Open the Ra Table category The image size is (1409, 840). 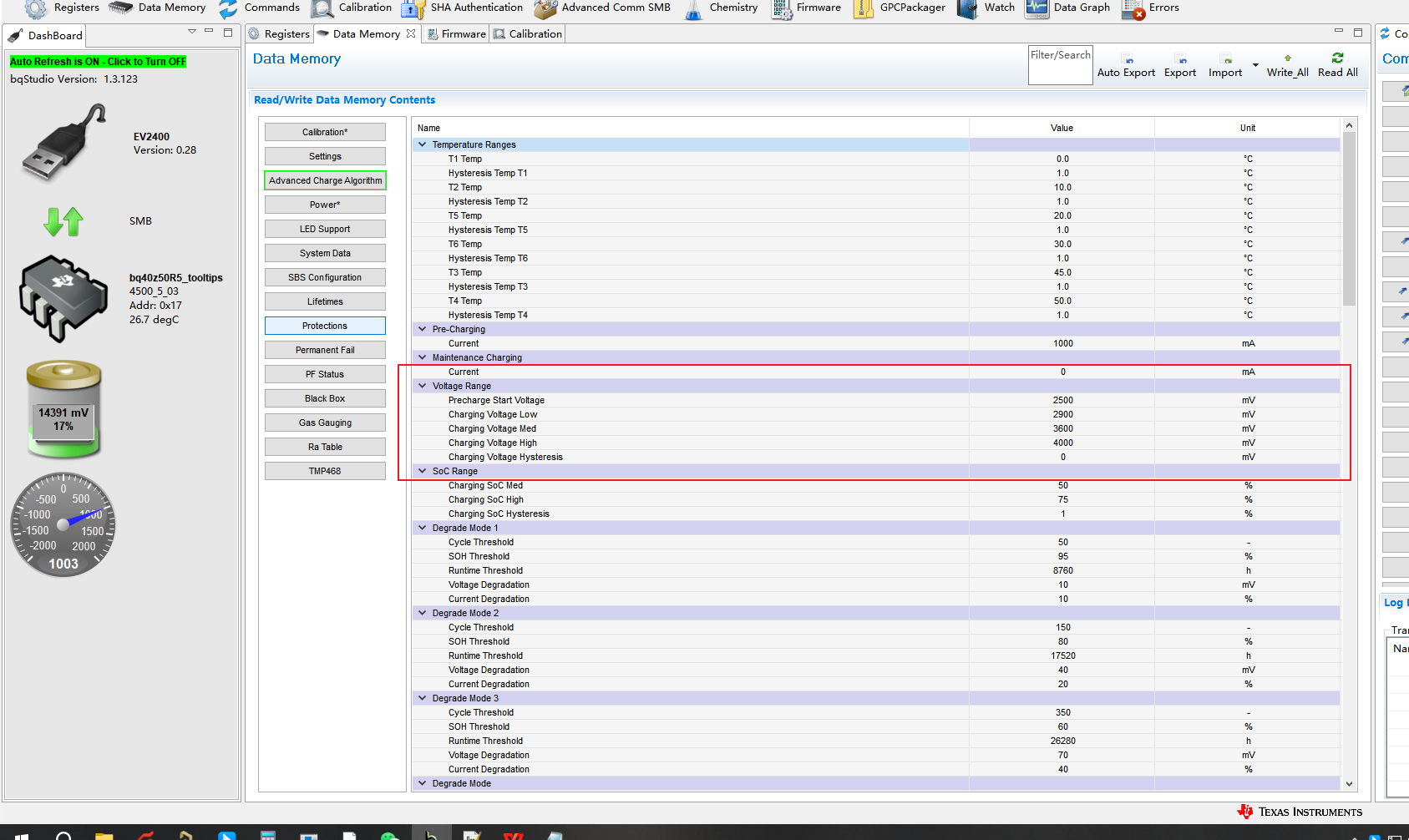[x=325, y=447]
